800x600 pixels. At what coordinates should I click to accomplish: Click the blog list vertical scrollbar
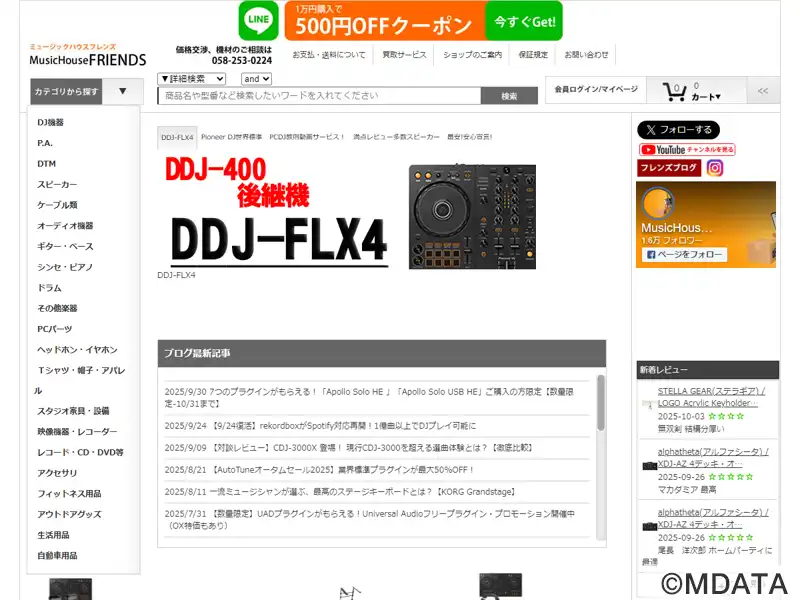(x=601, y=403)
